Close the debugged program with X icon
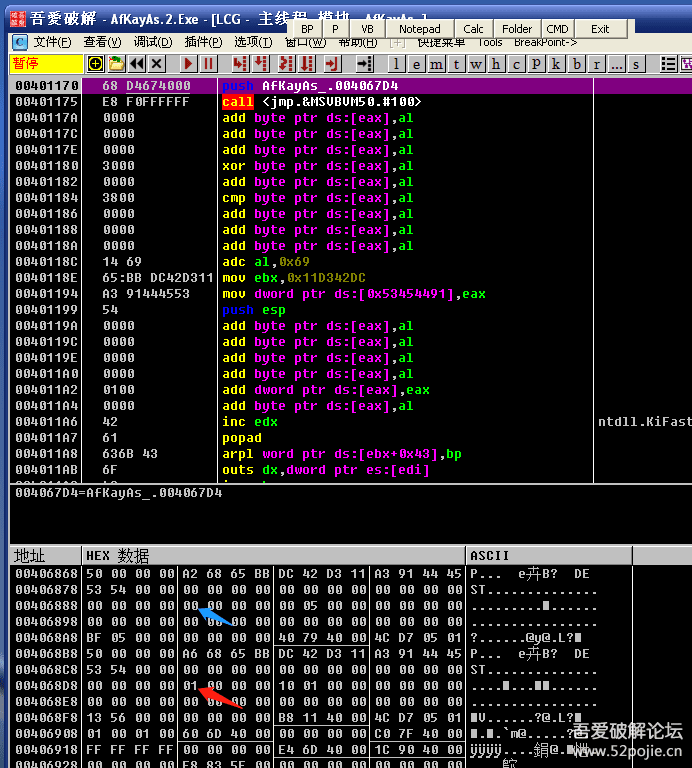Viewport: 692px width, 768px height. [x=157, y=64]
